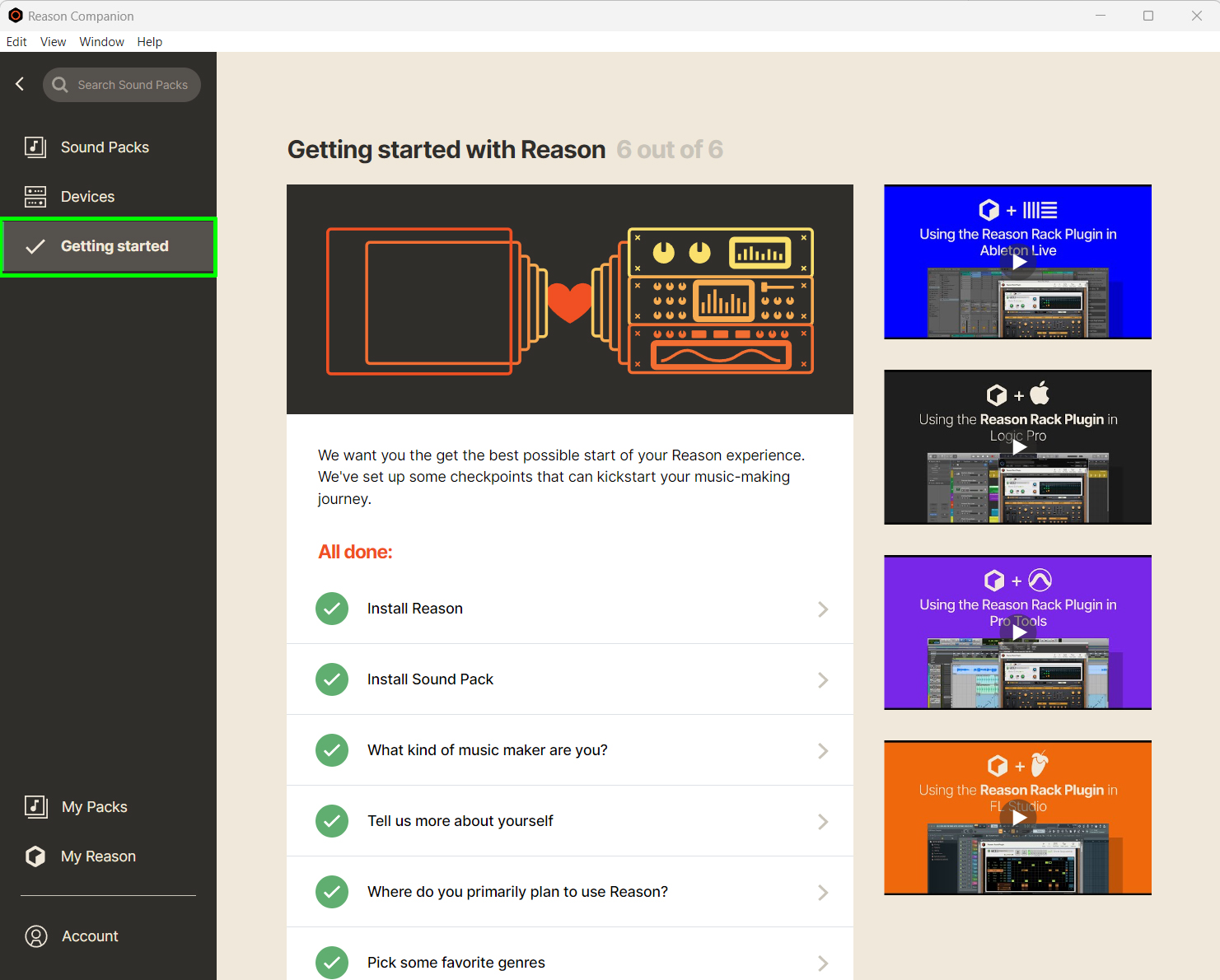Play the Logic Pro tutorial video
1220x980 pixels.
click(1019, 447)
